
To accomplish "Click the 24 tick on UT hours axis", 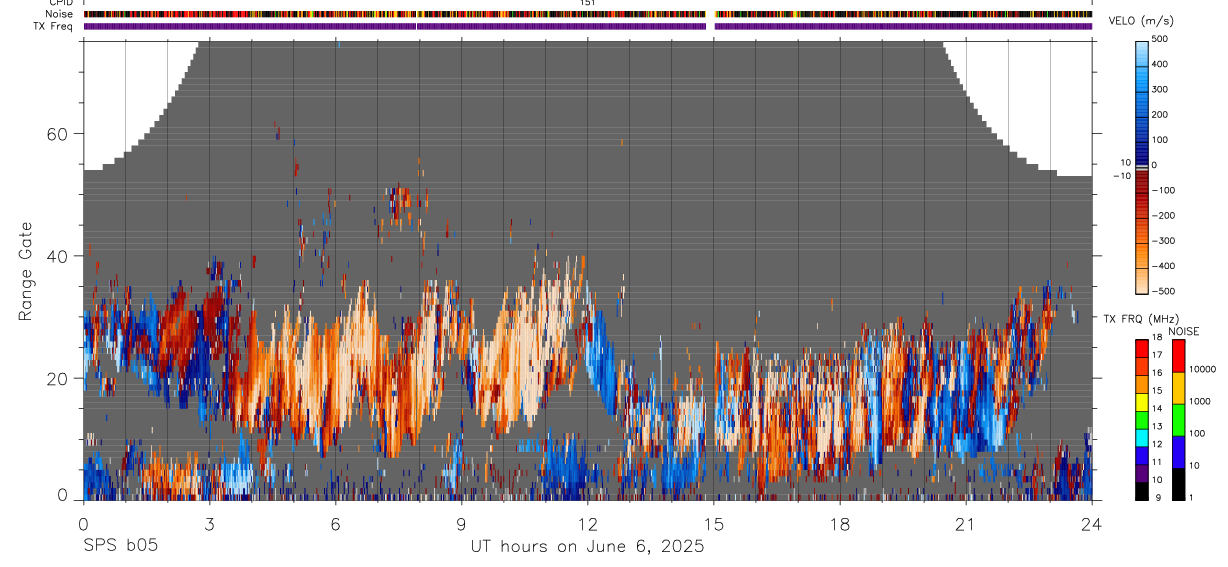I will pyautogui.click(x=1092, y=522).
